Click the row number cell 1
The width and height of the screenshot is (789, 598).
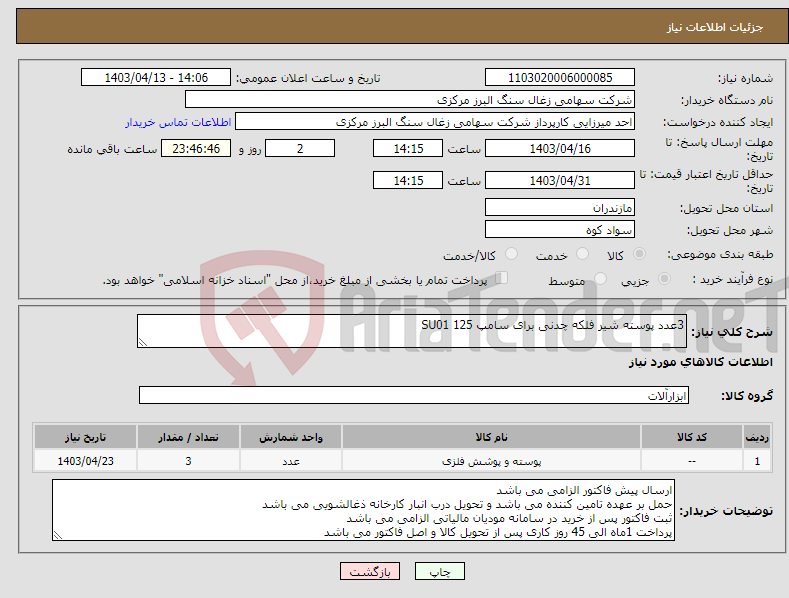pos(757,461)
